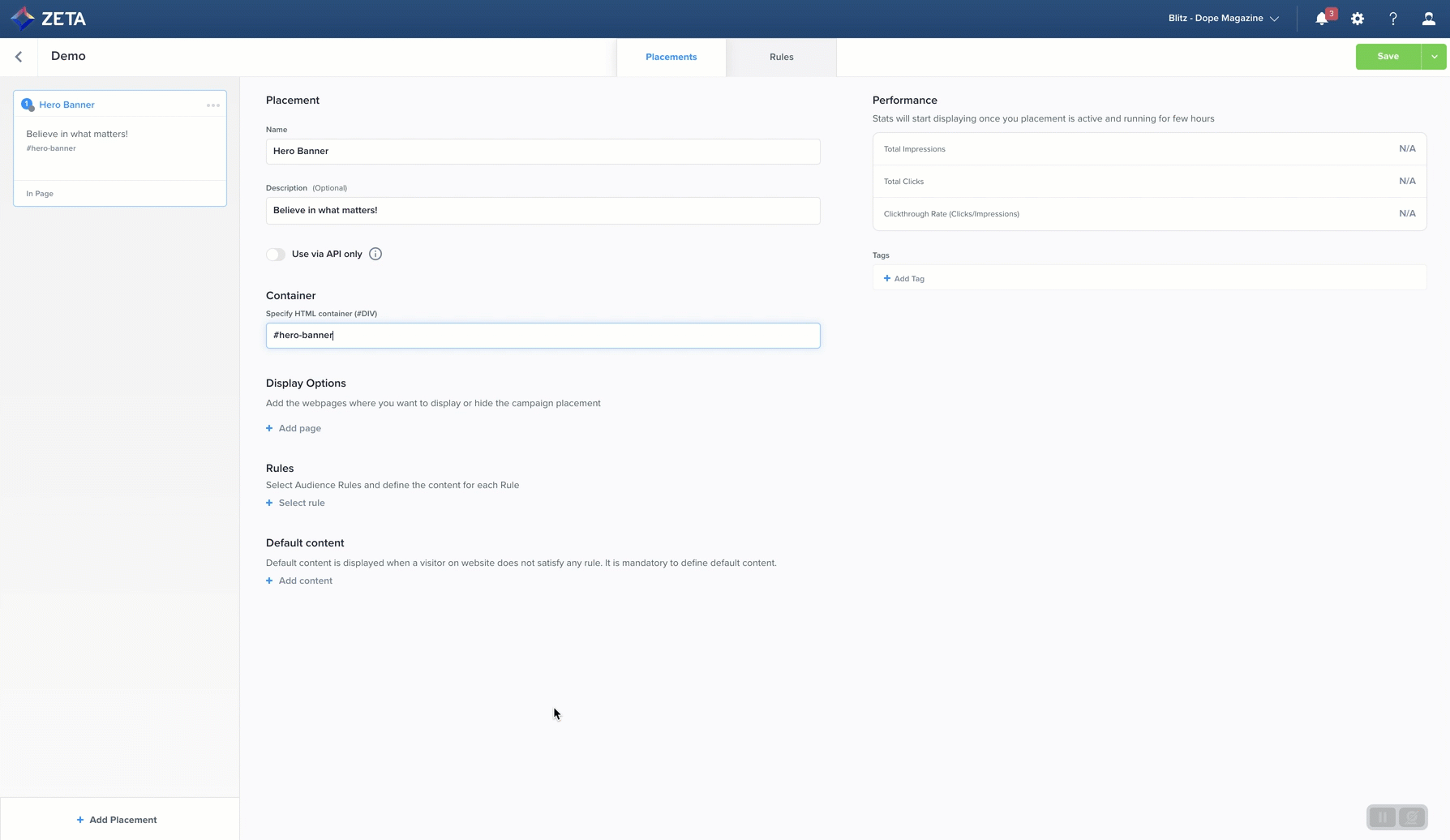The height and width of the screenshot is (840, 1450).
Task: Enable the Use via API only toggle
Action: [x=276, y=255]
